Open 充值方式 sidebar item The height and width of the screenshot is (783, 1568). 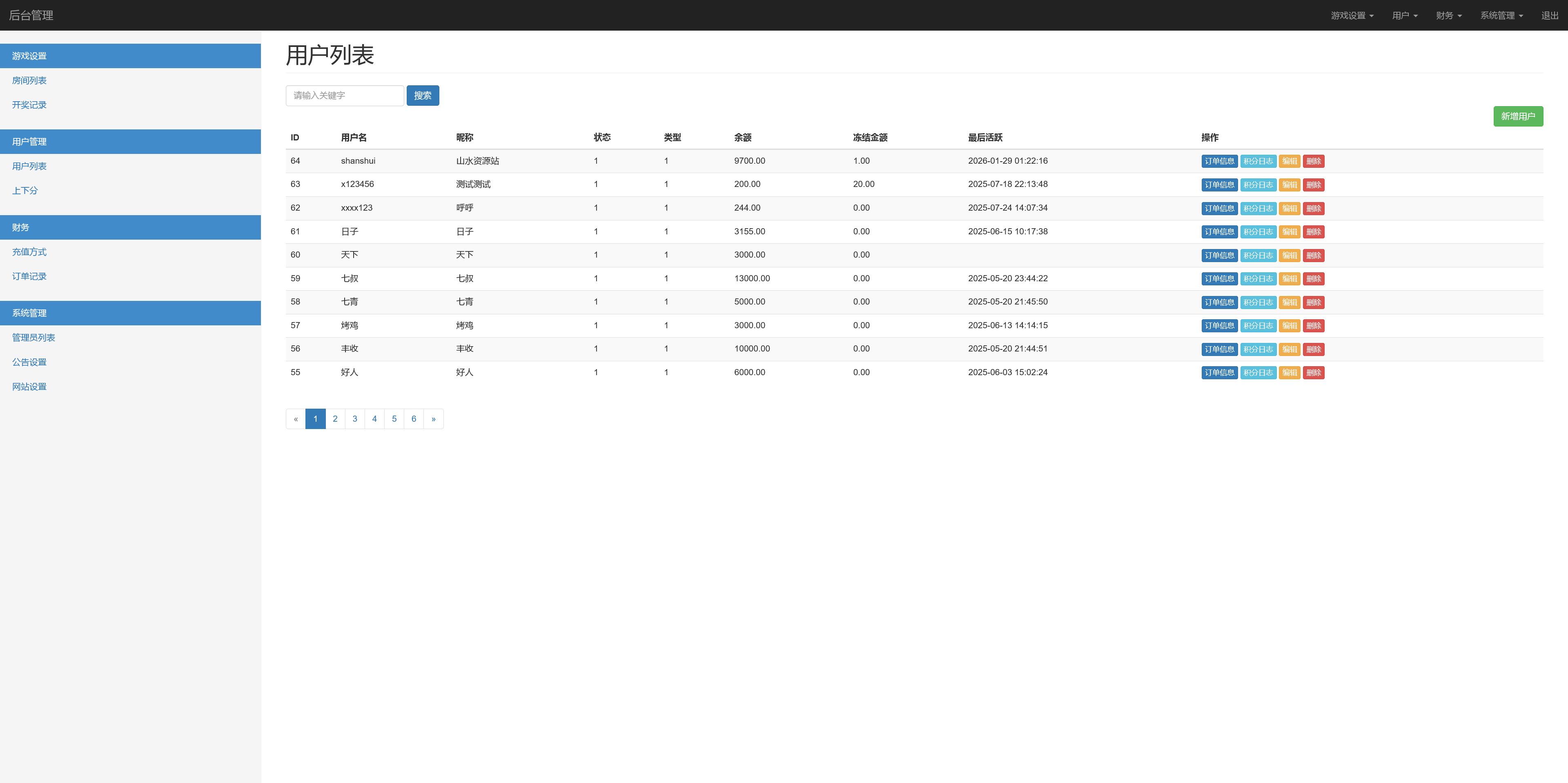tap(29, 252)
